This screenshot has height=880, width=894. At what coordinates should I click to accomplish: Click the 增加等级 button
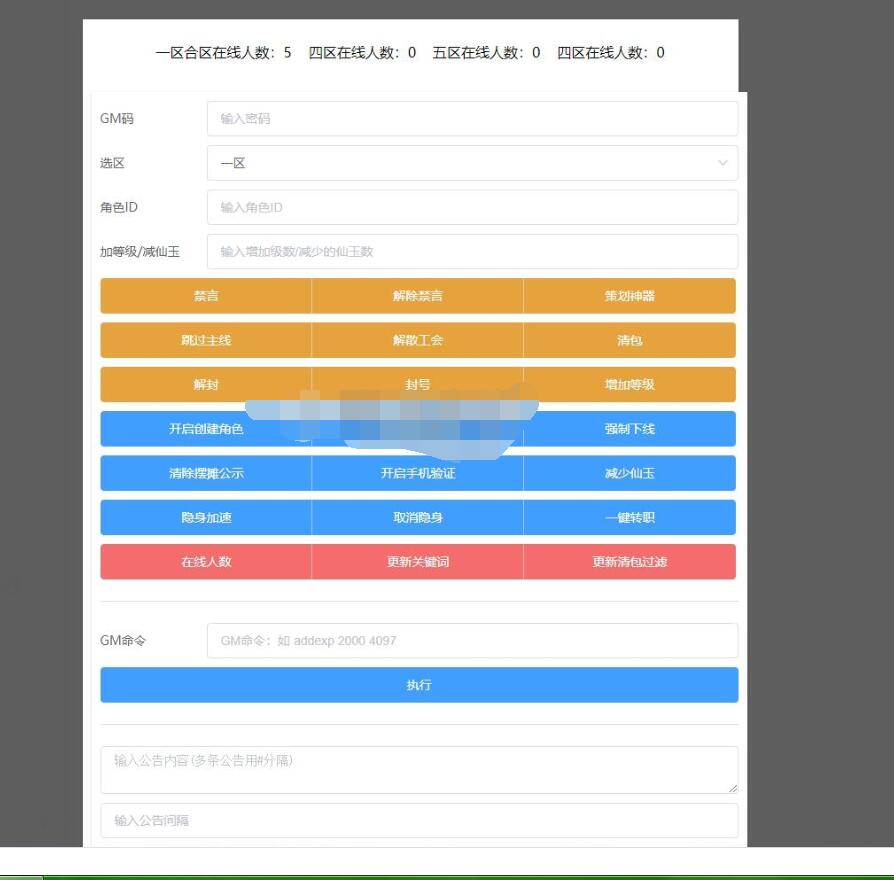[629, 385]
